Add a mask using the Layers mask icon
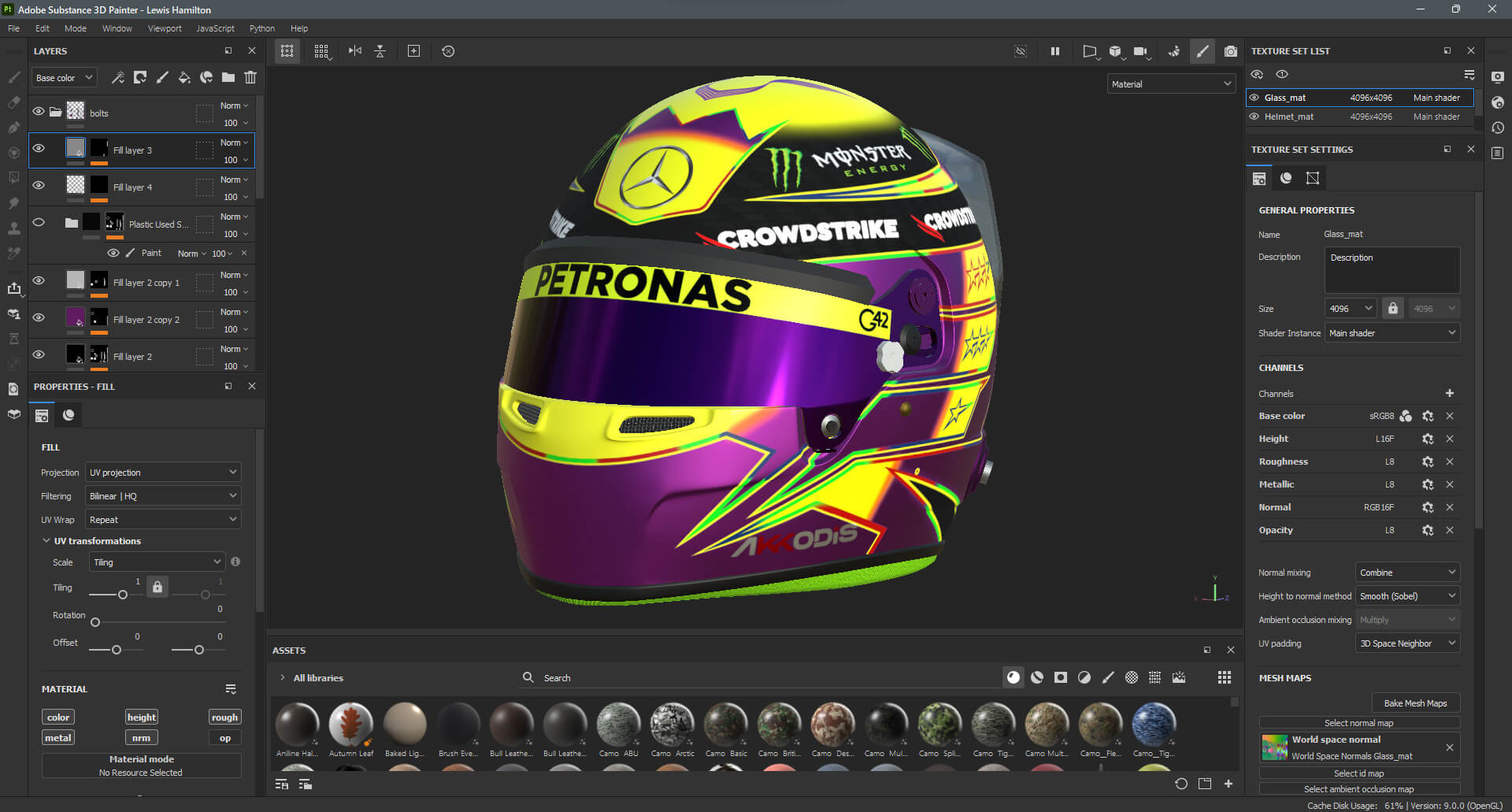The width and height of the screenshot is (1512, 812). pos(140,77)
